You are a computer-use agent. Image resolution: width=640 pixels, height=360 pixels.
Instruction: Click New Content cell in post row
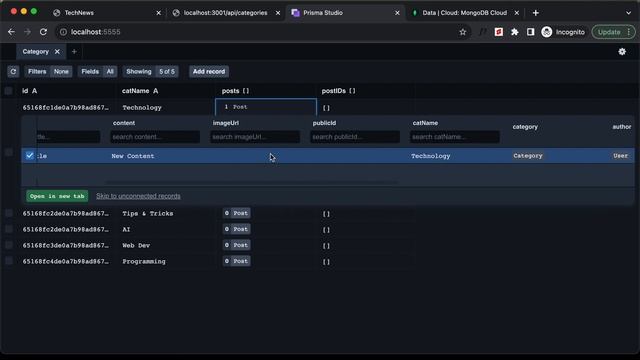133,156
